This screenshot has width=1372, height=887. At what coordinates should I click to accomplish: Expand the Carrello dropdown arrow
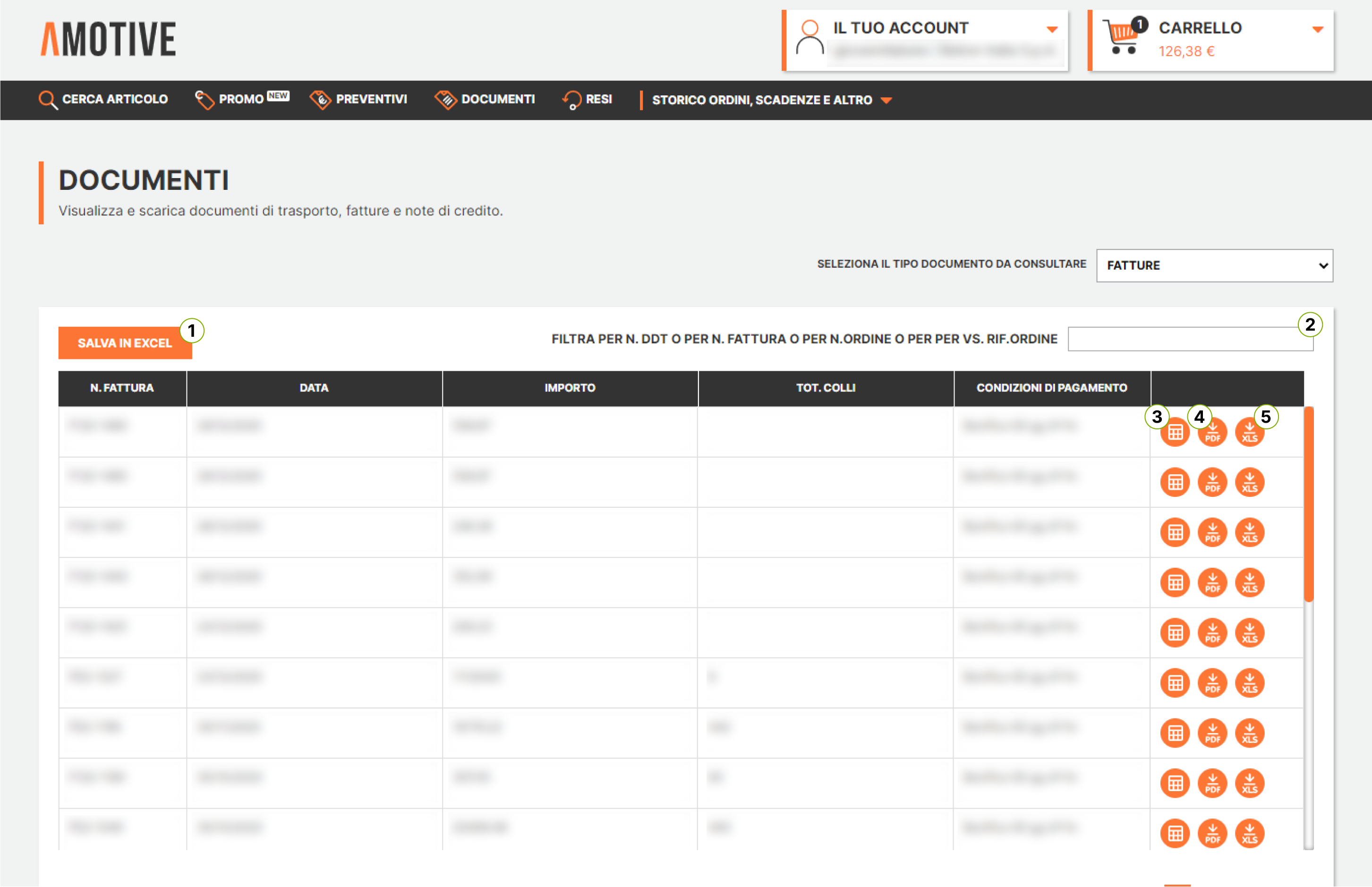pos(1317,29)
